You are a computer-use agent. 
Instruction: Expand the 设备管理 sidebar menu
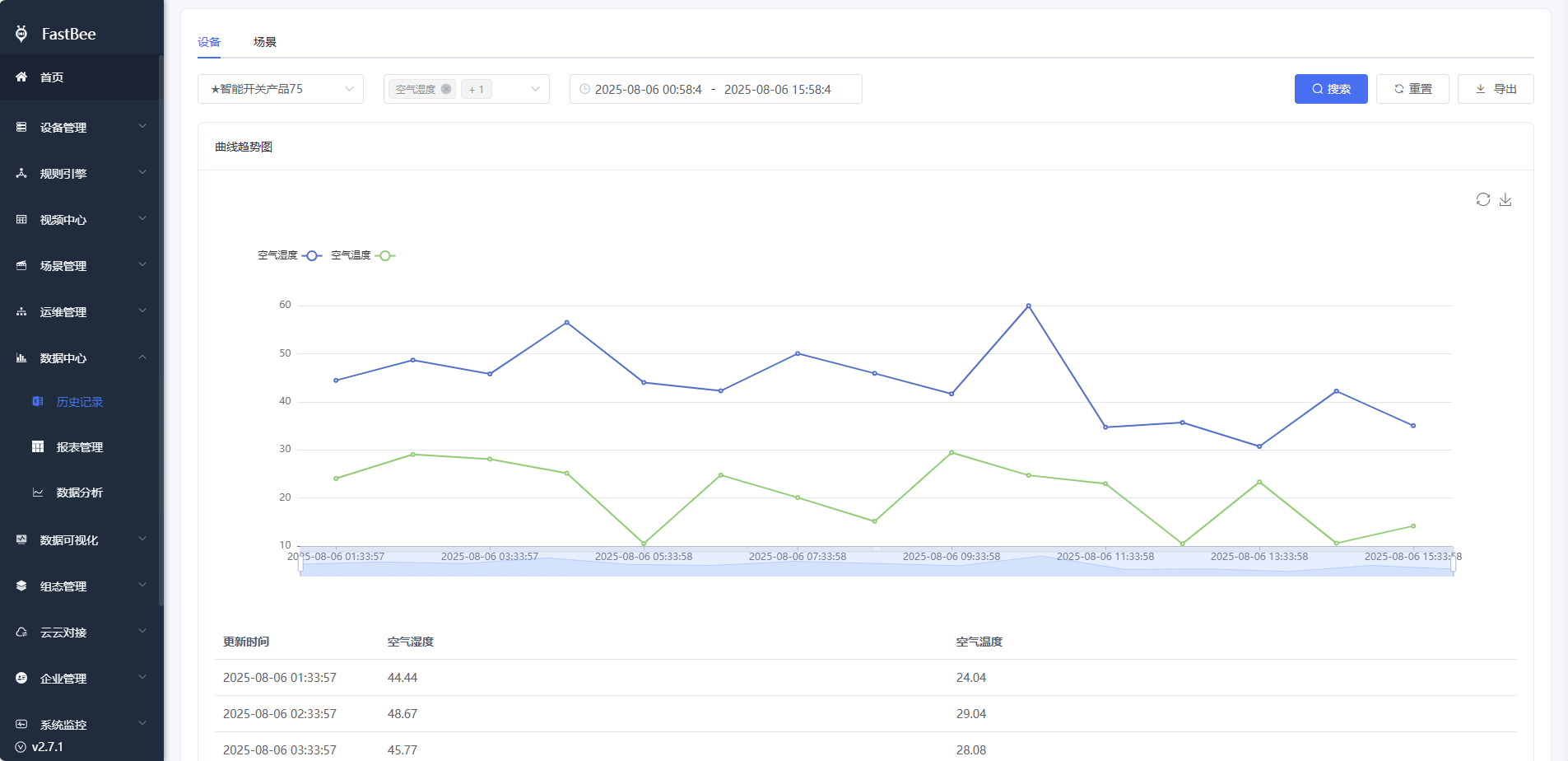(81, 128)
